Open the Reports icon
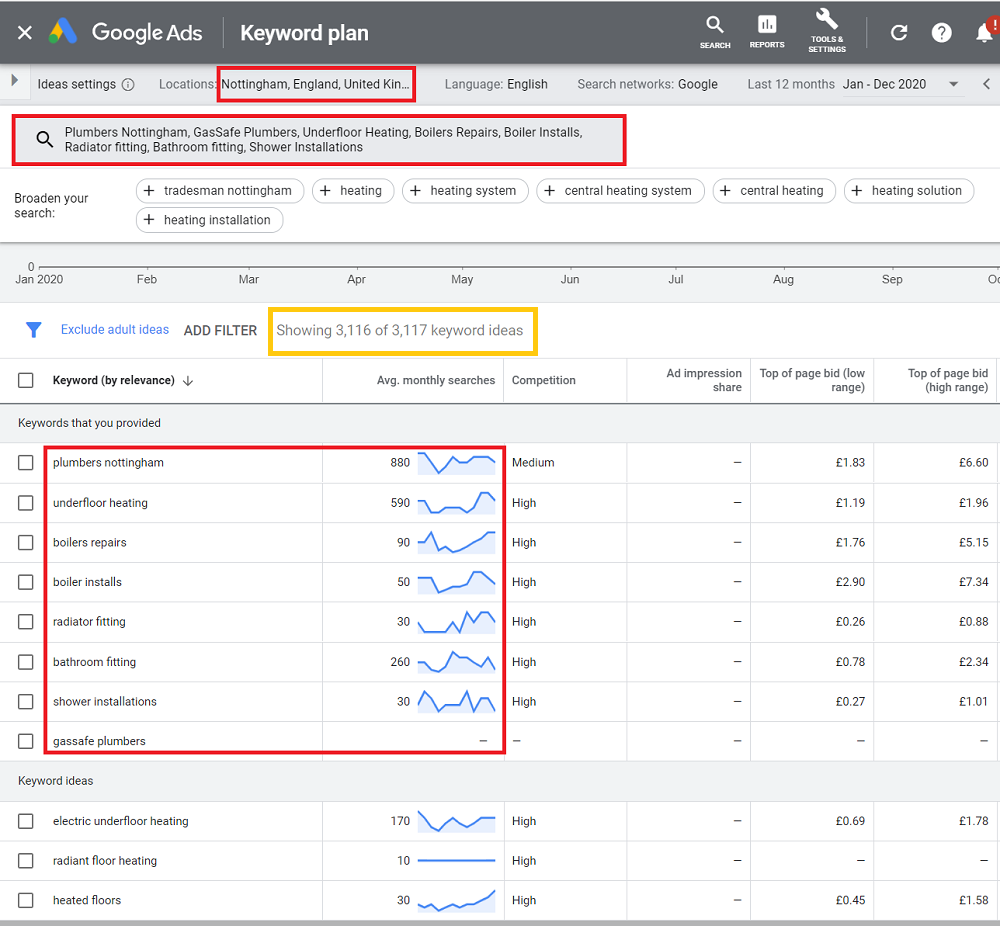This screenshot has height=926, width=1000. click(767, 32)
